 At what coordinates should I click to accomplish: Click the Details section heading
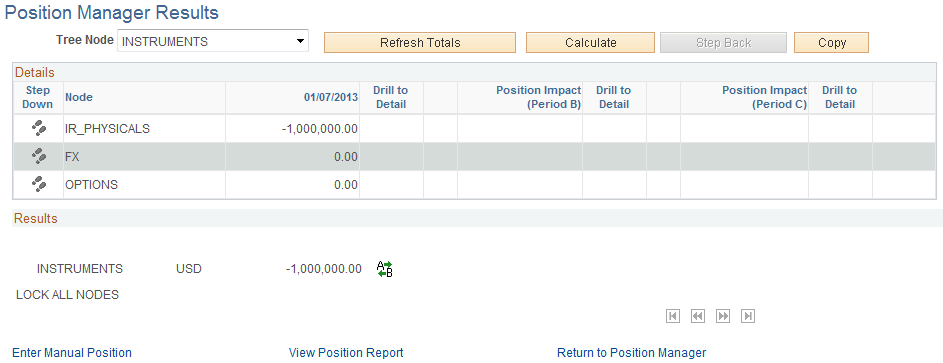click(34, 73)
